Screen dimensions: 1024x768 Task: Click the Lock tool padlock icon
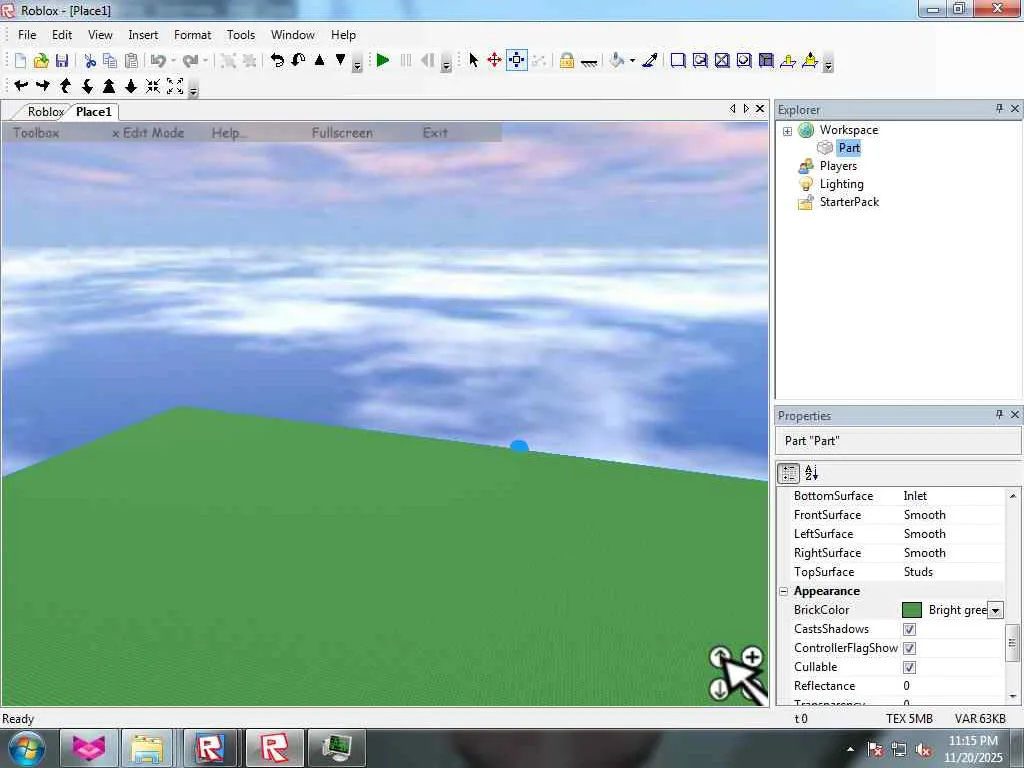click(567, 61)
